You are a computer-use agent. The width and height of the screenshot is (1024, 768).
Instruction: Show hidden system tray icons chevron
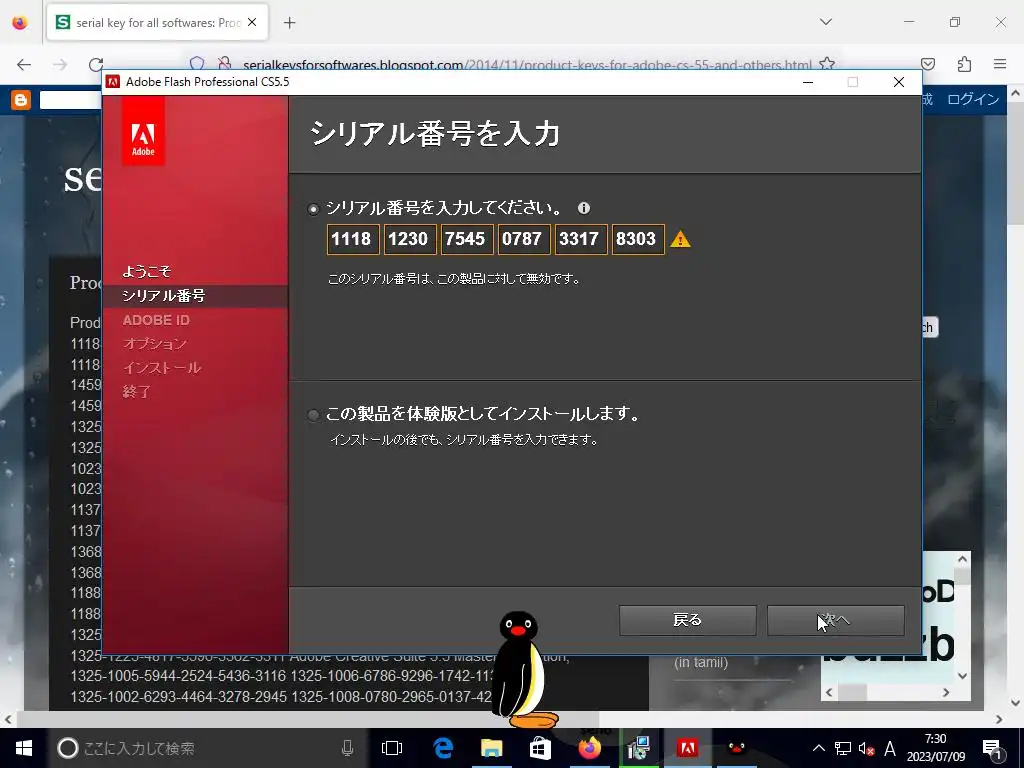coord(818,748)
